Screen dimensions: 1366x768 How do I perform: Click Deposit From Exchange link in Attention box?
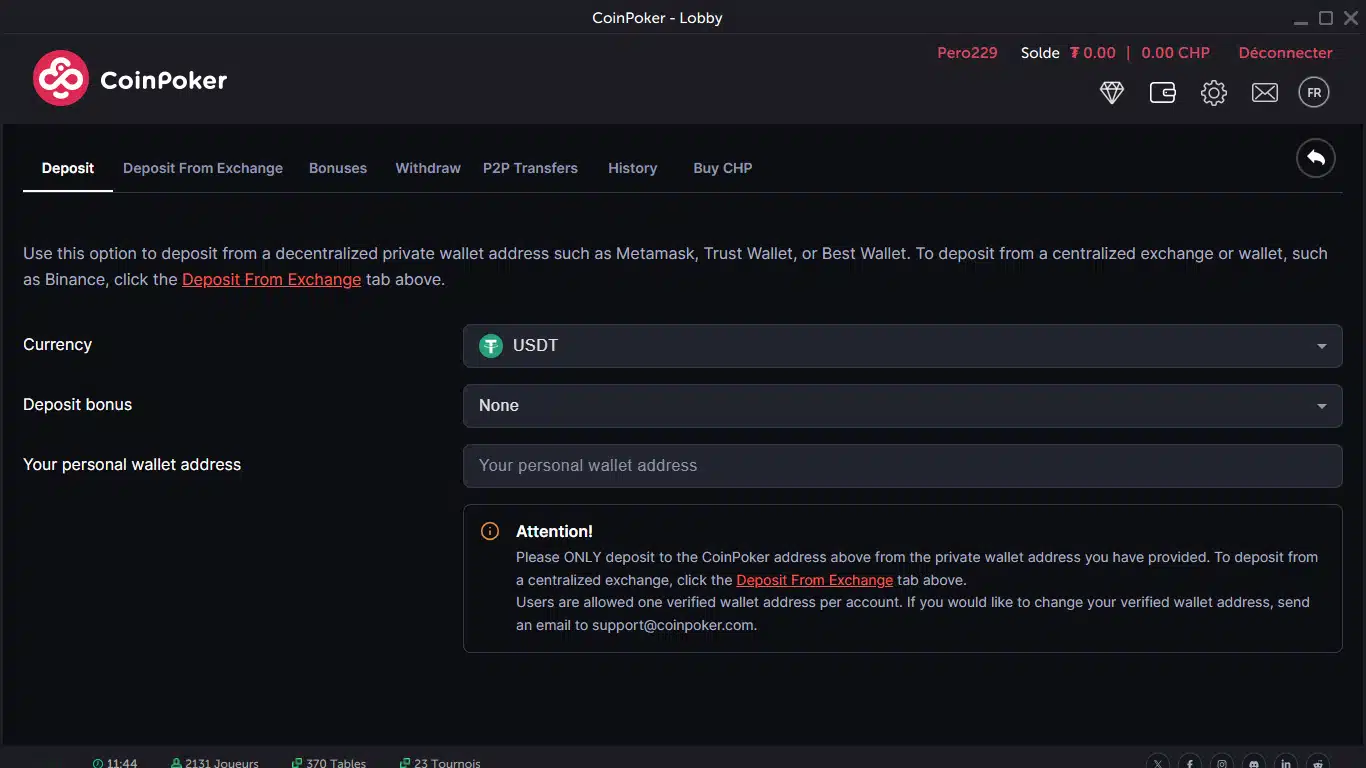point(814,580)
